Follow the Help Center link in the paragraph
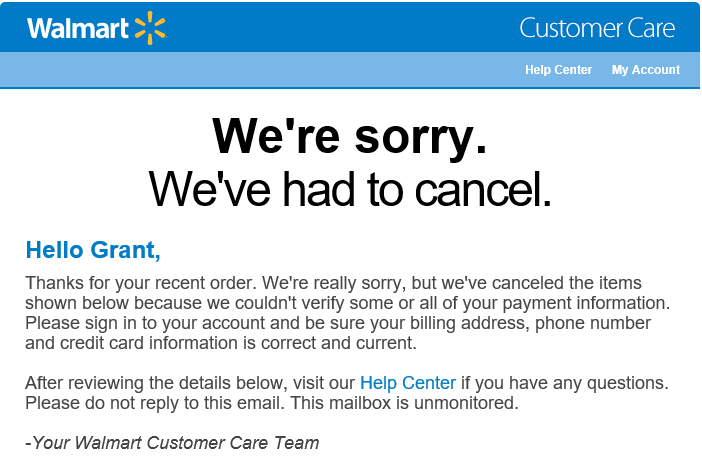The image size is (702, 465). click(408, 383)
